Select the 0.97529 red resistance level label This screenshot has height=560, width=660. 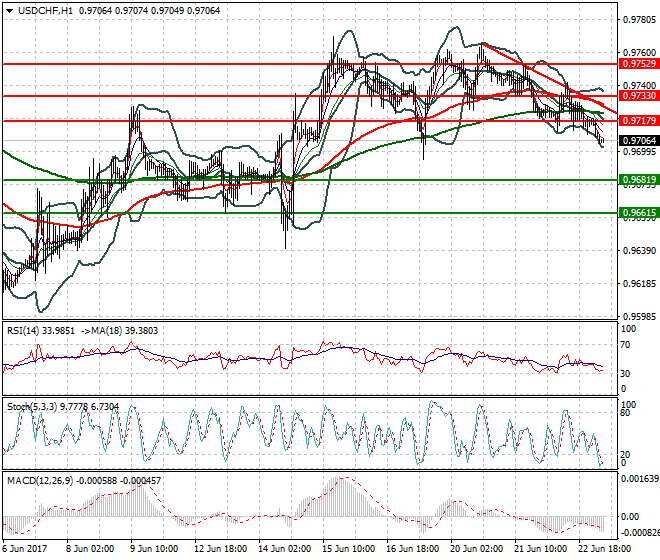coord(639,64)
